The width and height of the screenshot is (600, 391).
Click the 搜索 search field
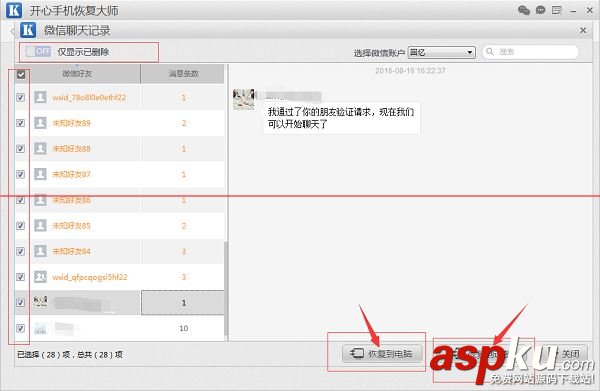tap(531, 52)
